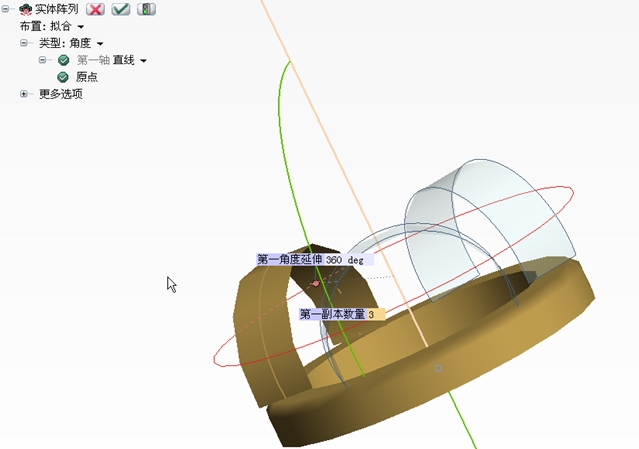The height and width of the screenshot is (449, 639).
Task: Open the 第一轴 直线 dropdown arrow
Action: pos(143,61)
